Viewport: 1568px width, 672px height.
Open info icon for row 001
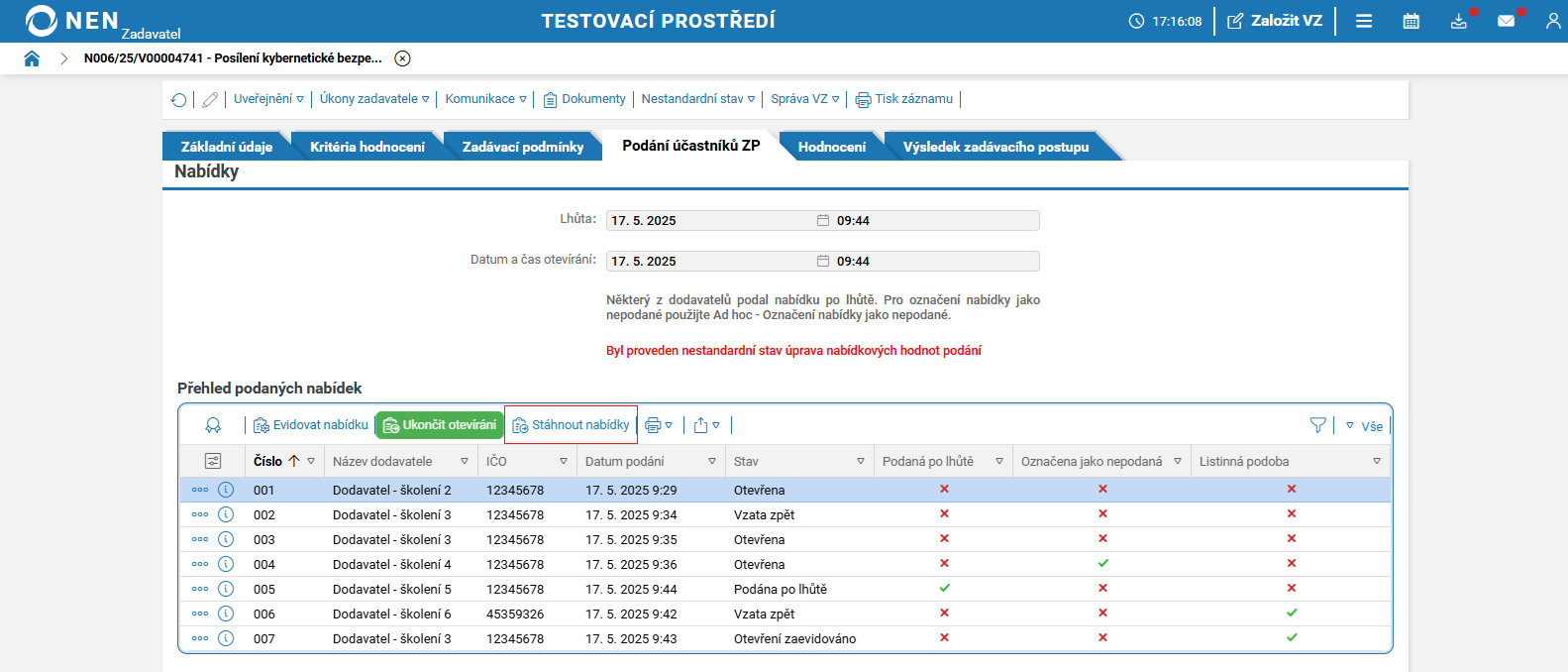[226, 490]
